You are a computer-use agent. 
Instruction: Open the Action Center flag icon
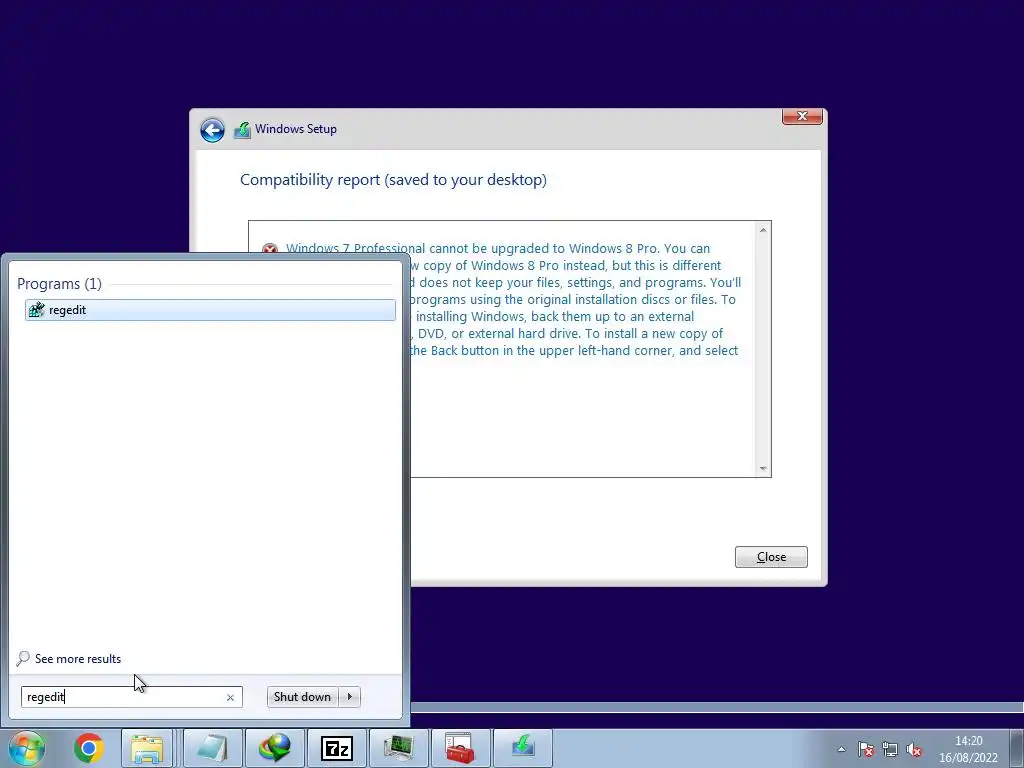click(866, 749)
